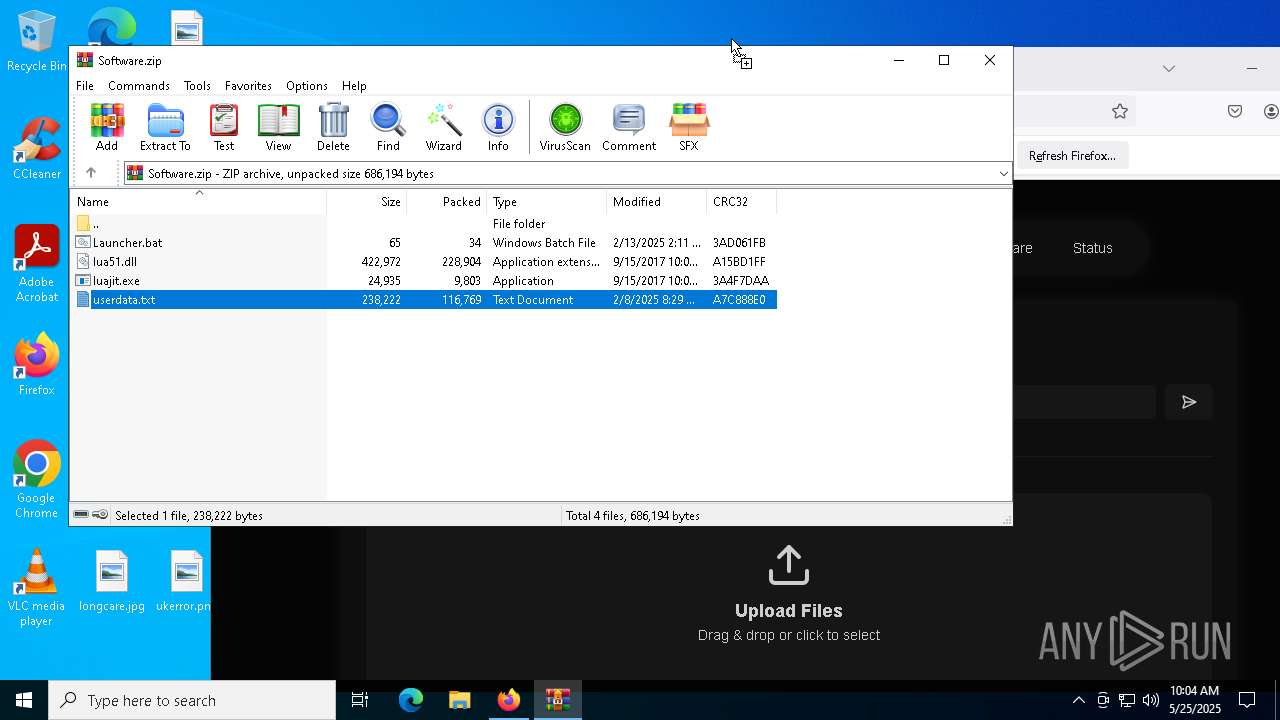This screenshot has height=720, width=1280.
Task: Open Task View on the taskbar
Action: point(360,700)
